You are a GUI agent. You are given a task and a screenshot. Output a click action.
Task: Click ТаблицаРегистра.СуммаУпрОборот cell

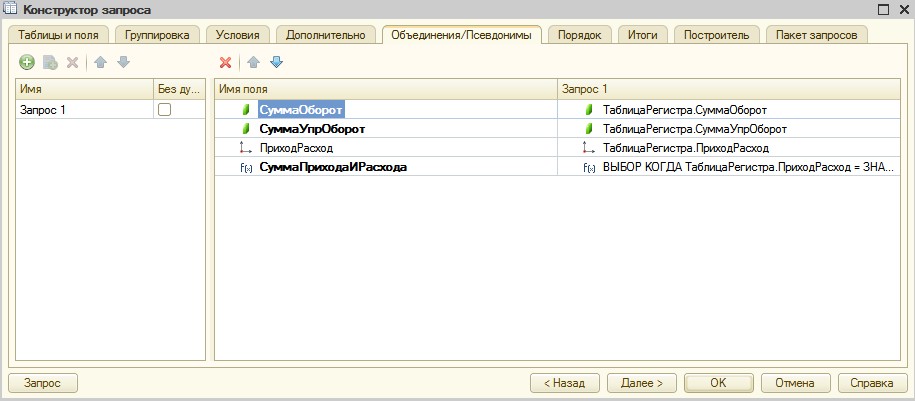pyautogui.click(x=729, y=128)
